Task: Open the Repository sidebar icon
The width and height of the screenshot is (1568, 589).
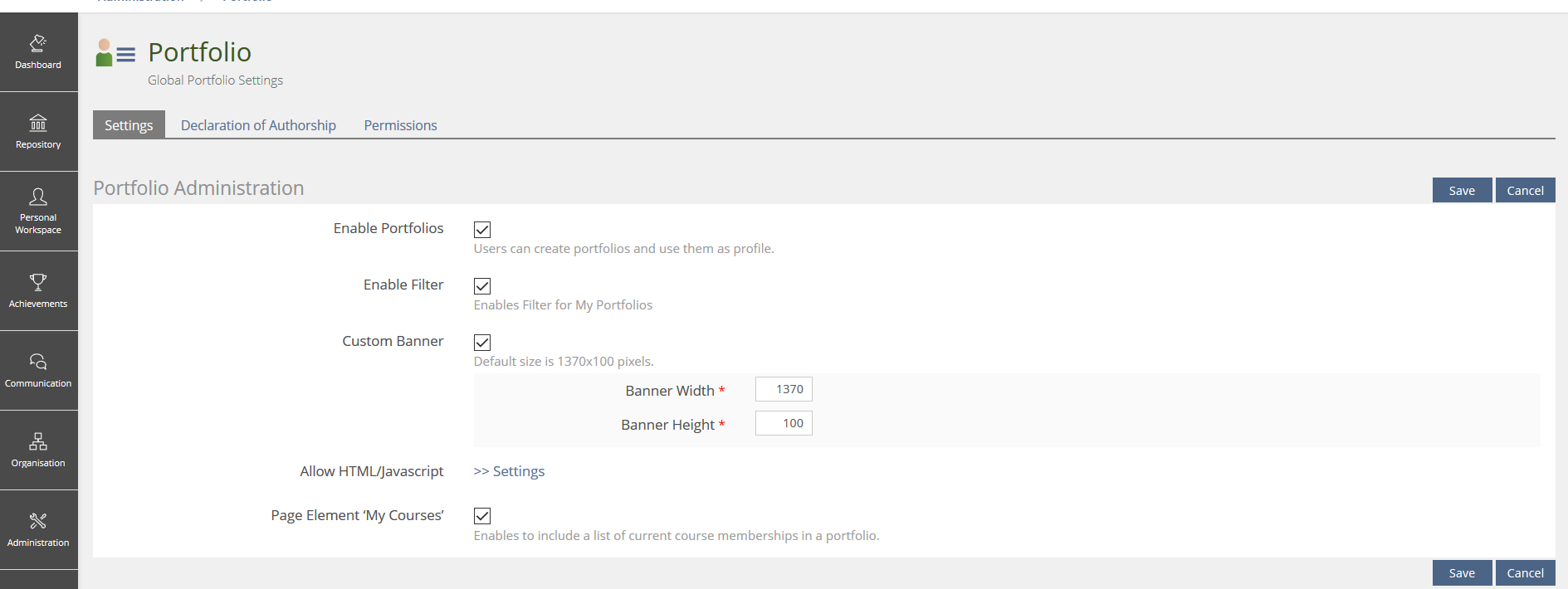Action: pyautogui.click(x=38, y=124)
